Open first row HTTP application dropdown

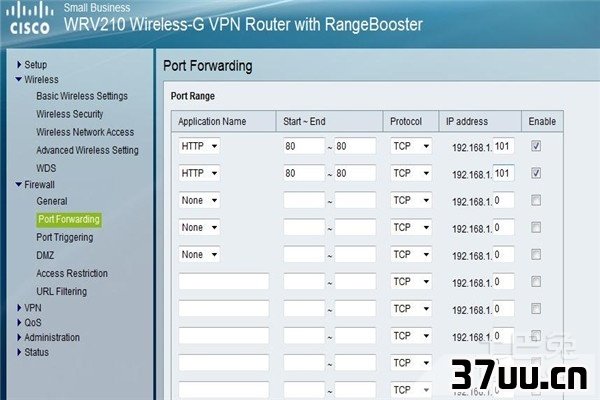[x=199, y=146]
